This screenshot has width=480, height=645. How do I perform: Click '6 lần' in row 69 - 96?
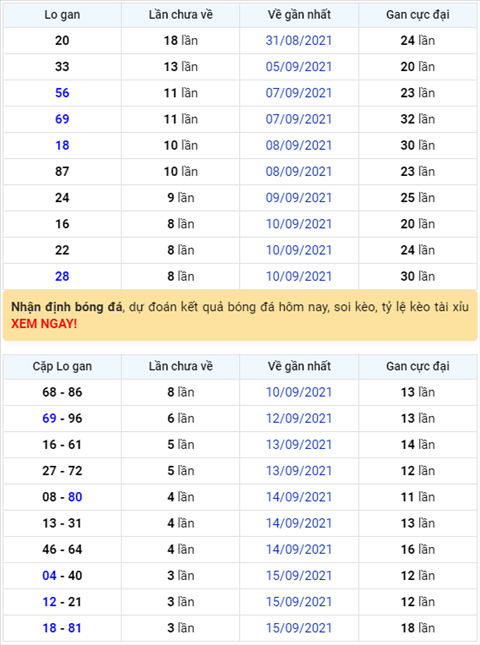tap(181, 419)
